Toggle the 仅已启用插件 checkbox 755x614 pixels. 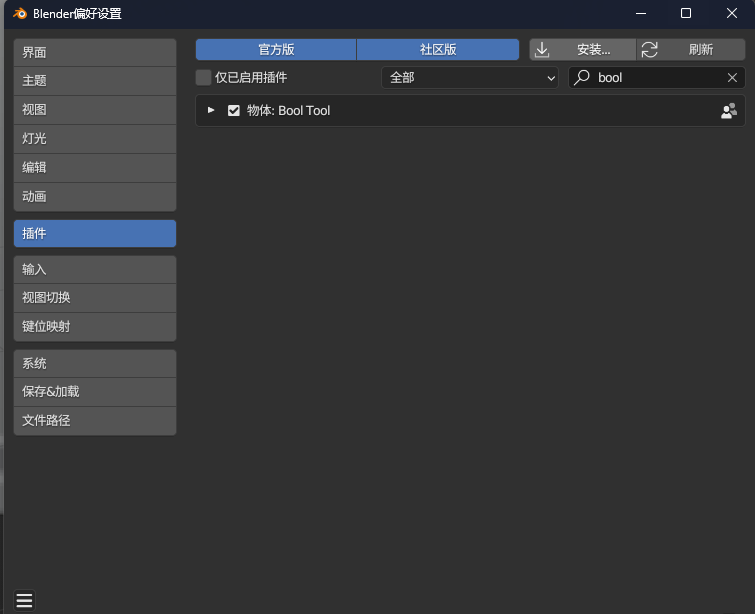coord(203,78)
